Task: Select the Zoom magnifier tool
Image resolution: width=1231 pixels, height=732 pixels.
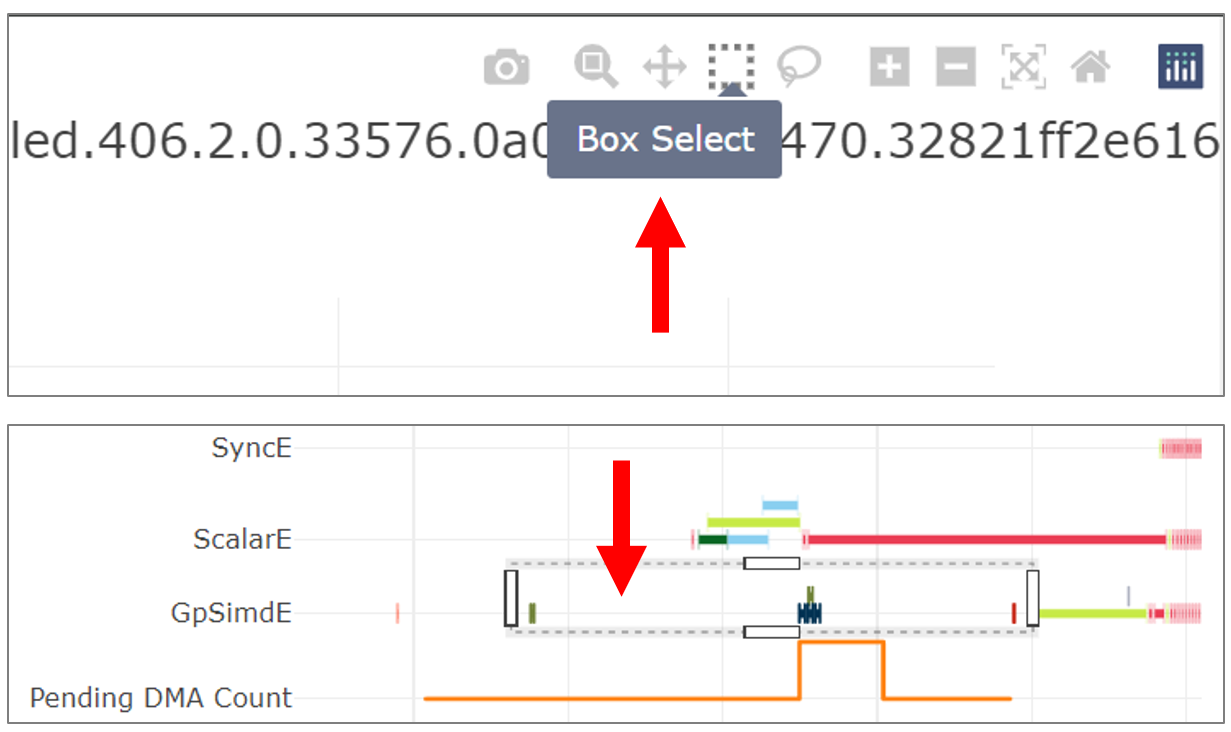Action: pyautogui.click(x=596, y=67)
